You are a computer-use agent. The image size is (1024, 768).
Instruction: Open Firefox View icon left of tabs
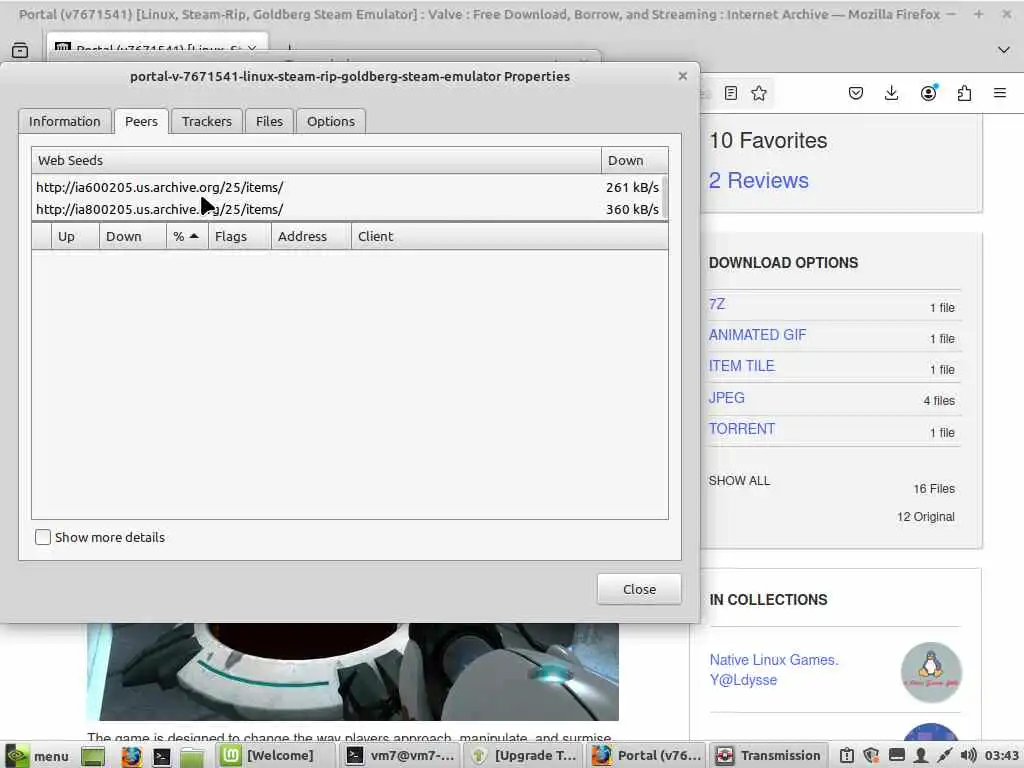20,50
